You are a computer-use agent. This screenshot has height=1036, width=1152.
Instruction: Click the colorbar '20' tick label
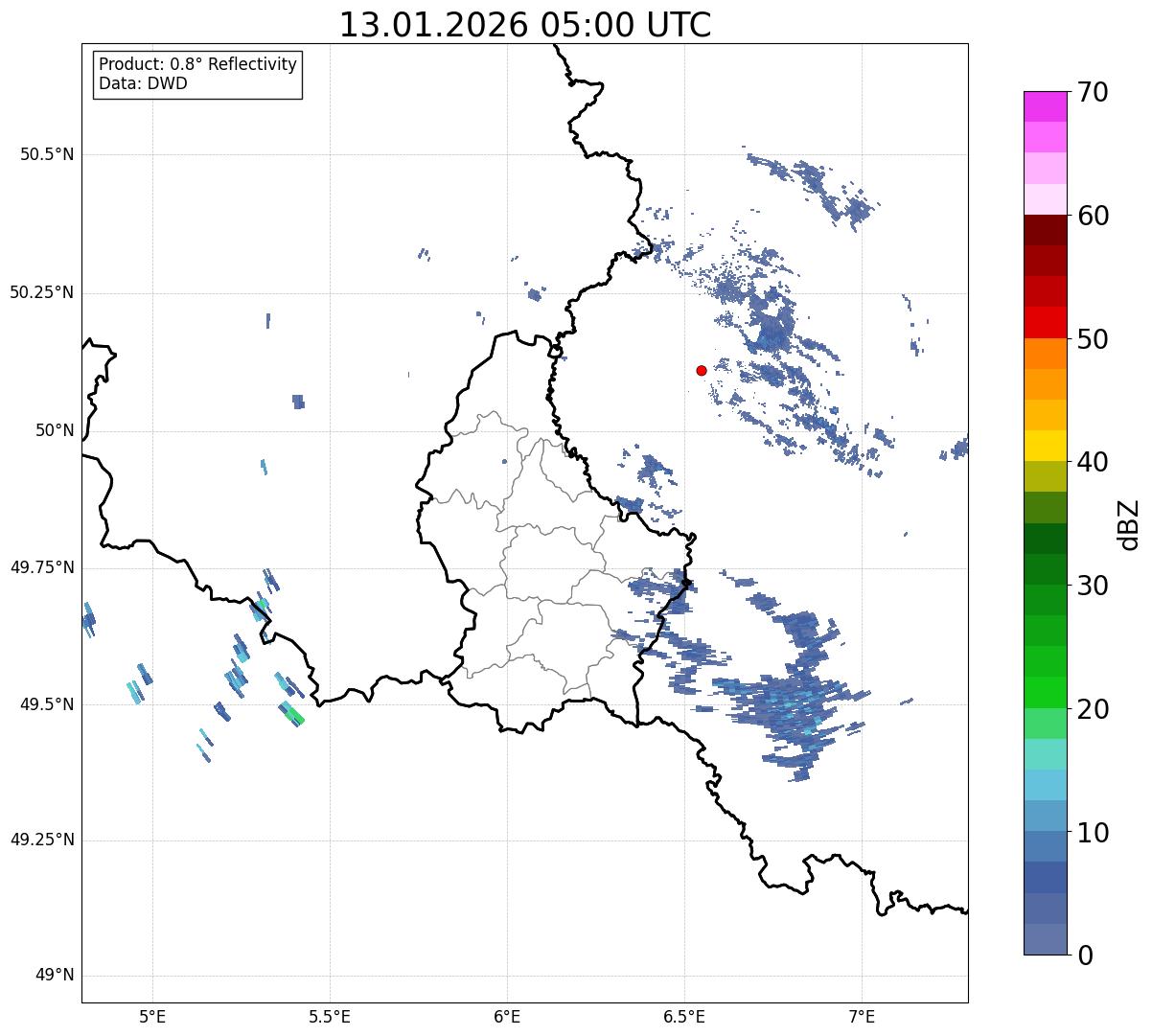click(1092, 709)
